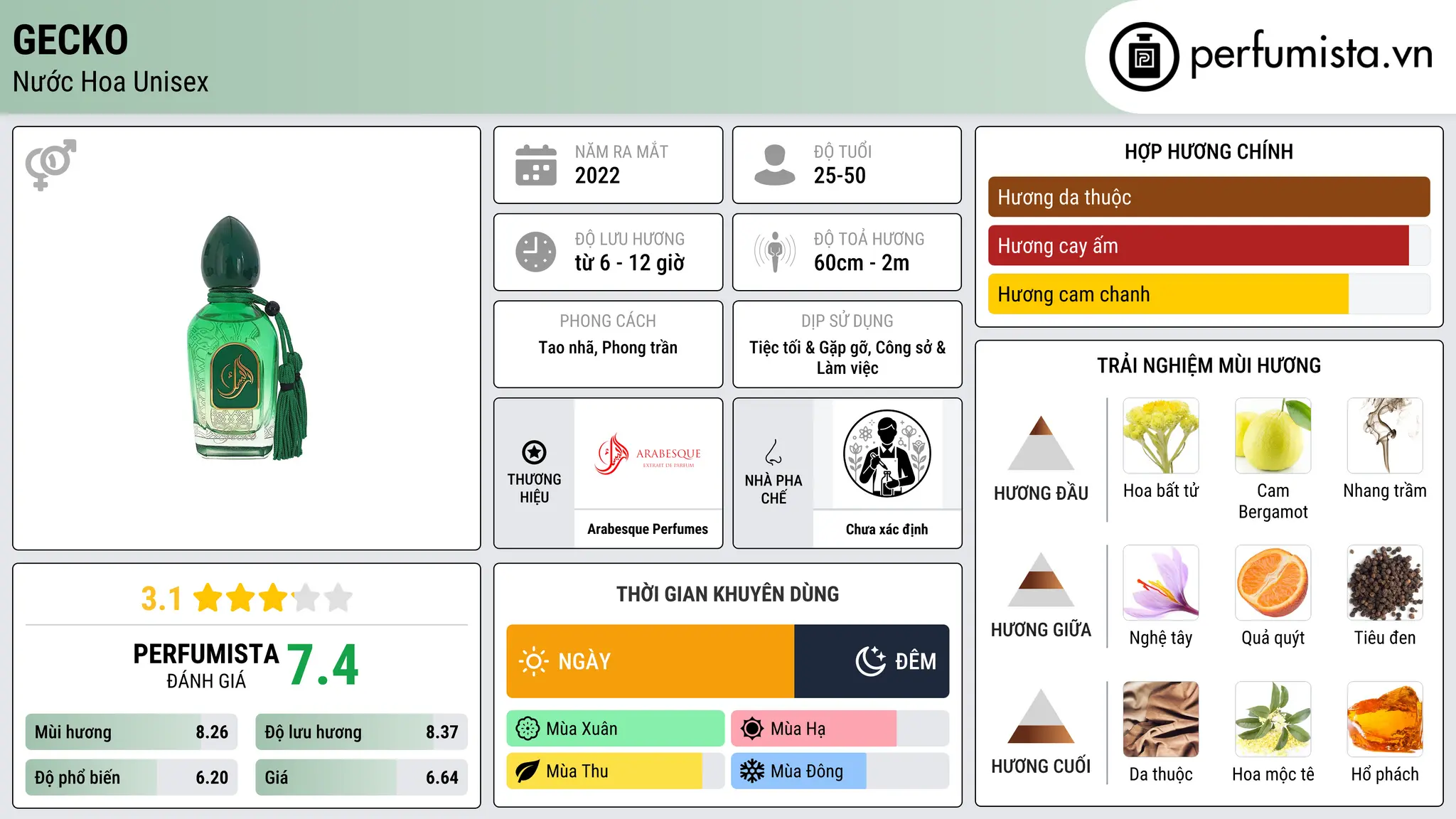
Task: Click the red Hương cay ấm accord bar
Action: [x=1199, y=245]
